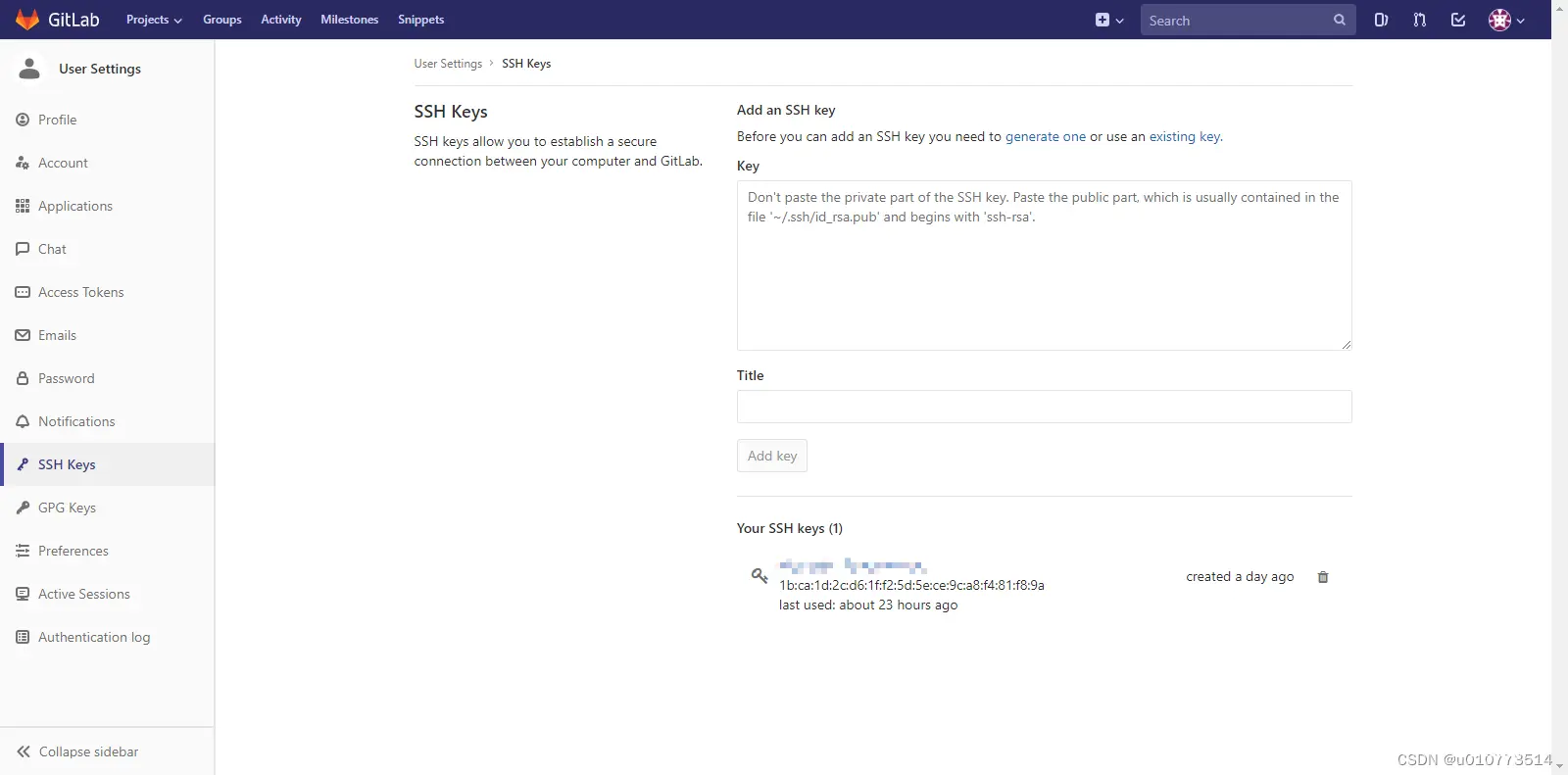The width and height of the screenshot is (1568, 775).
Task: Open the new item plus dropdown
Action: point(1109,20)
